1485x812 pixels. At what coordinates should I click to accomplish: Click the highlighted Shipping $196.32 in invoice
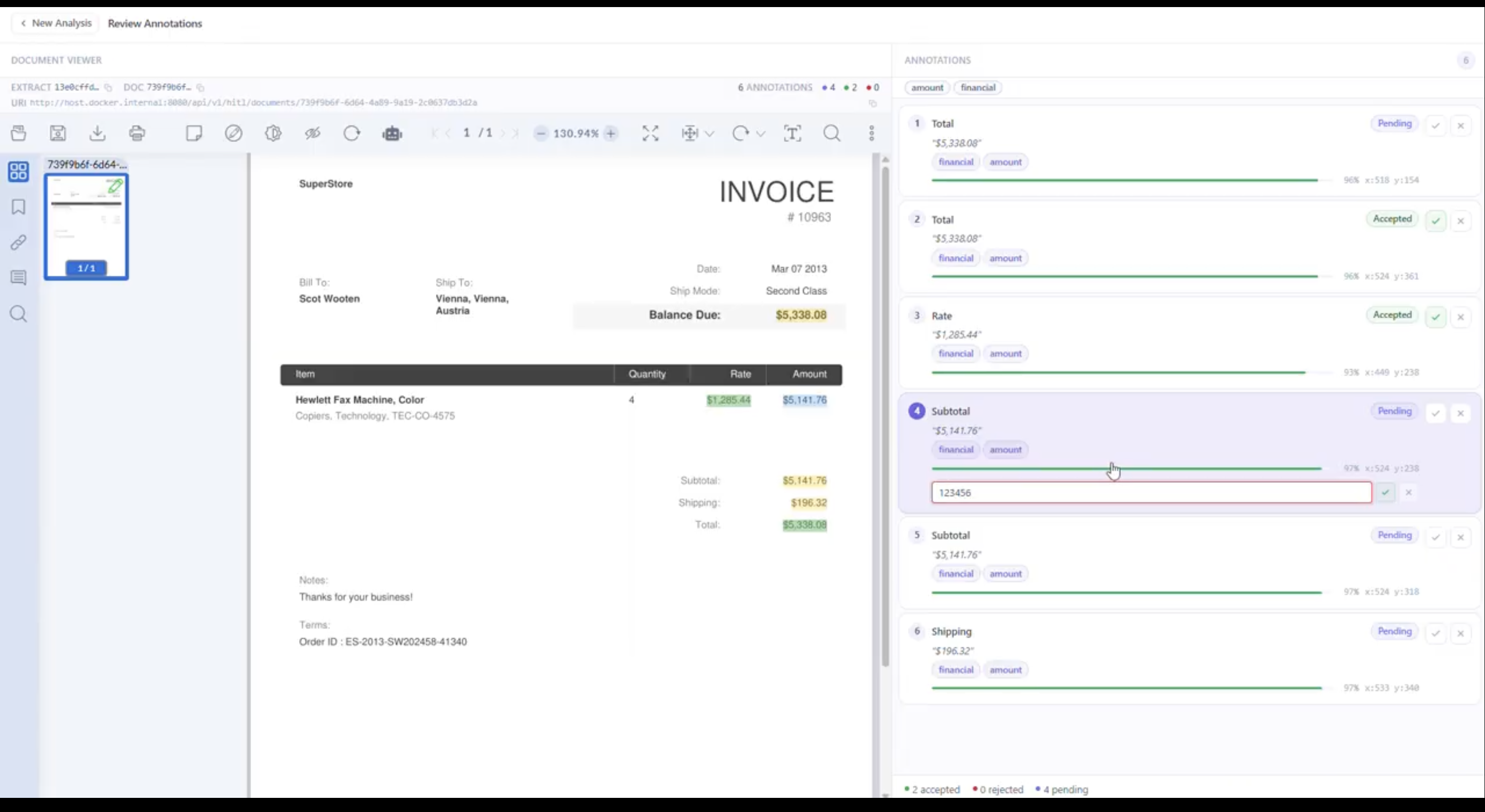click(x=809, y=502)
